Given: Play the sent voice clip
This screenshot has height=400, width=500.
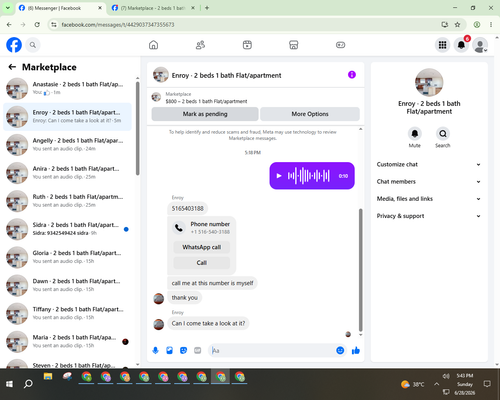Looking at the screenshot, I should pos(279,176).
